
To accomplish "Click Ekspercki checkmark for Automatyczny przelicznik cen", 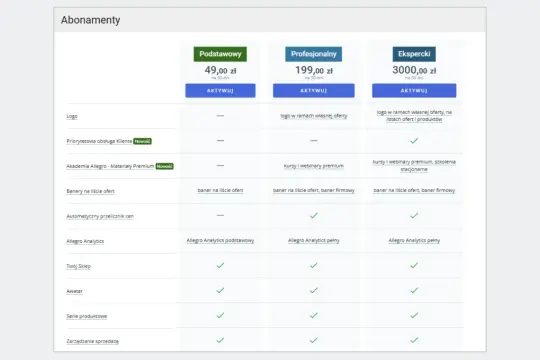I will (414, 216).
